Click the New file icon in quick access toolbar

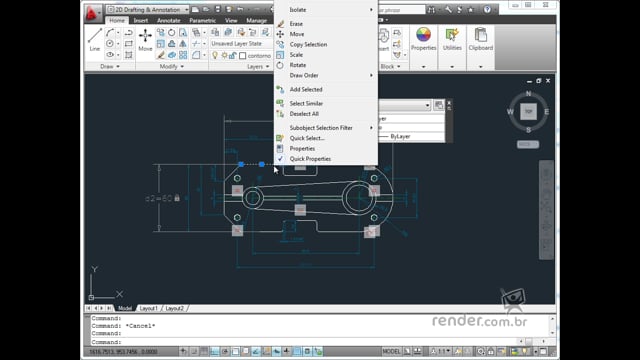click(x=196, y=9)
